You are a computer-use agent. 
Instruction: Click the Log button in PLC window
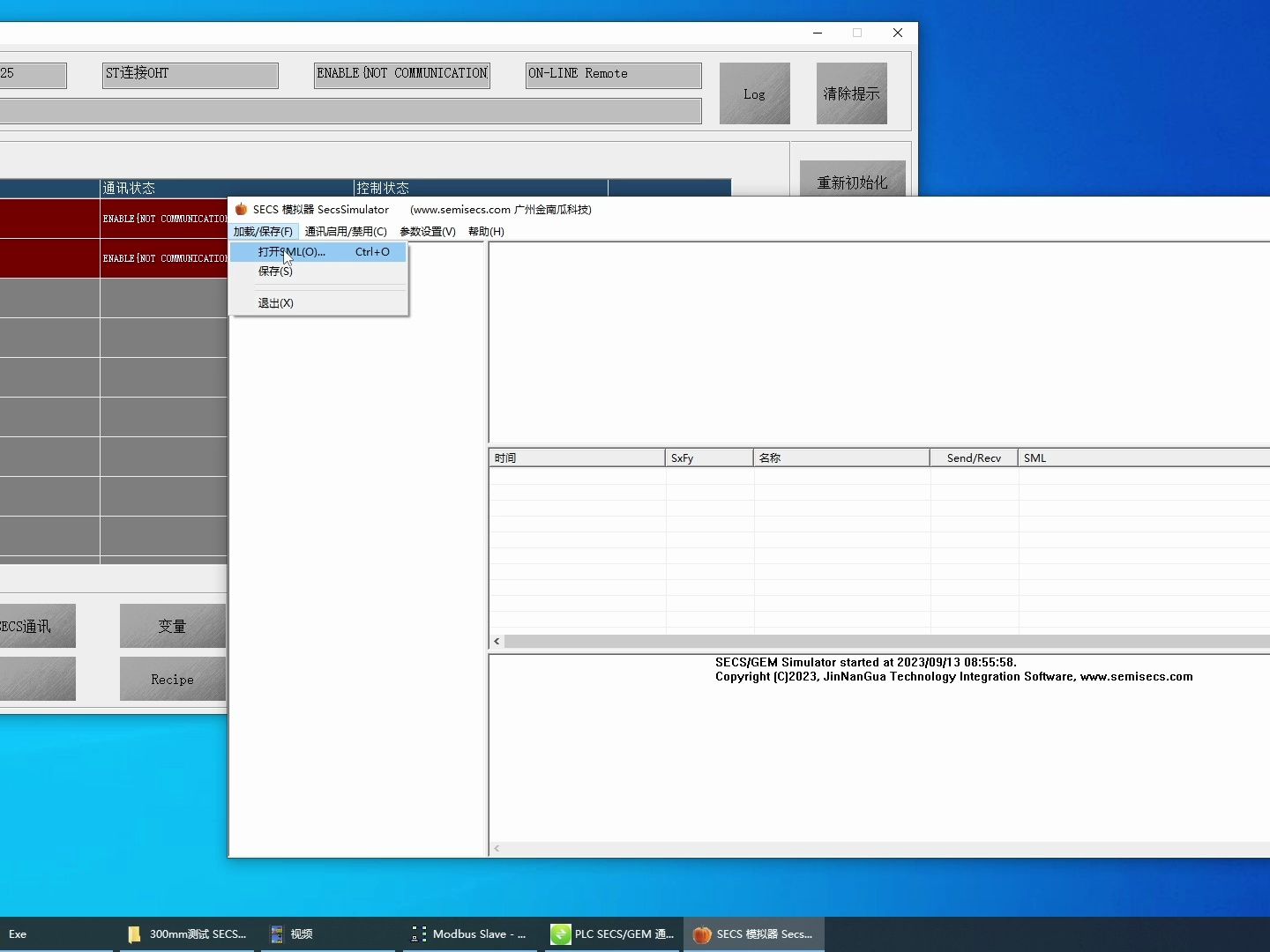pos(755,93)
